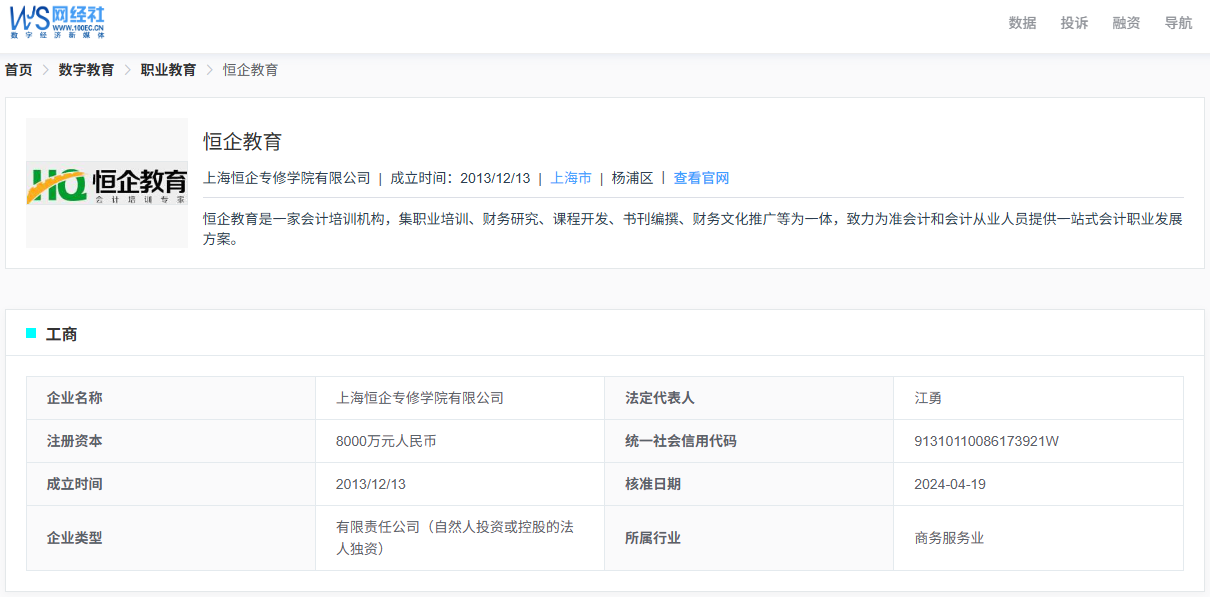Click the 工商 section heading
Viewport: 1210px width, 597px height.
click(x=62, y=334)
